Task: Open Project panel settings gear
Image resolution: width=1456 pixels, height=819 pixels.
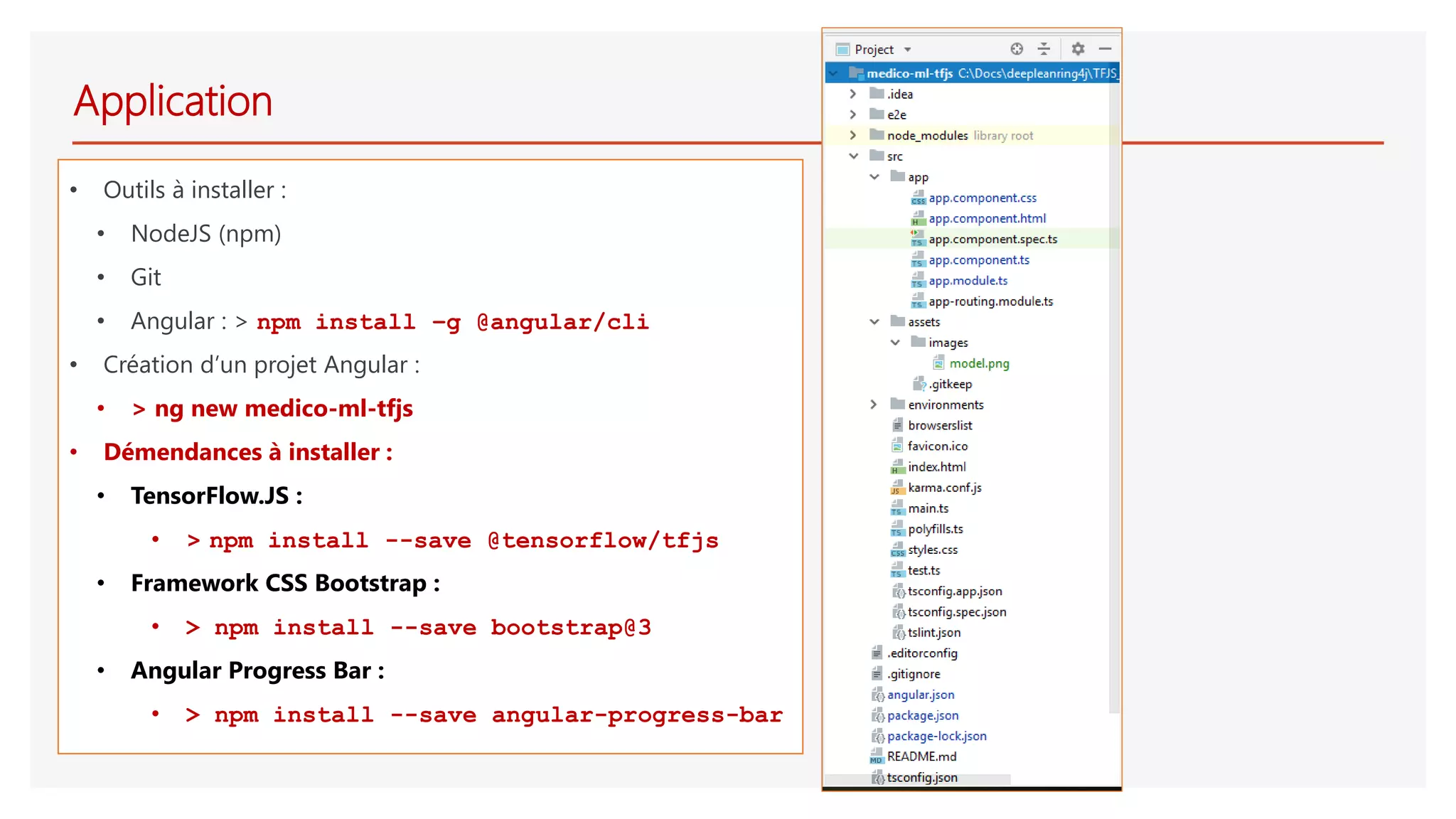Action: (x=1078, y=49)
